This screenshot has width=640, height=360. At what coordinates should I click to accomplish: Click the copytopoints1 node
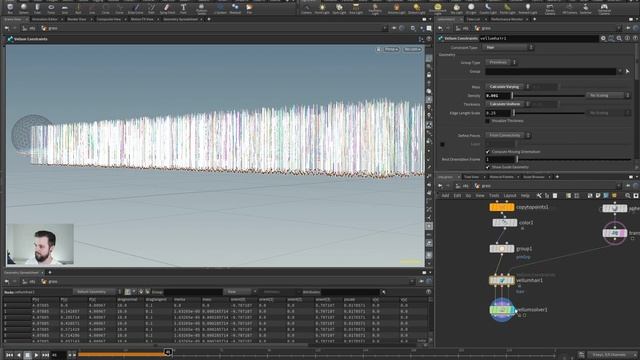(x=502, y=207)
